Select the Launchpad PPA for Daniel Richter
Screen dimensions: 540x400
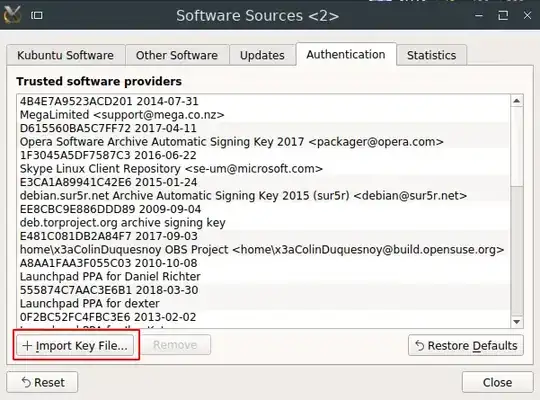click(x=264, y=270)
